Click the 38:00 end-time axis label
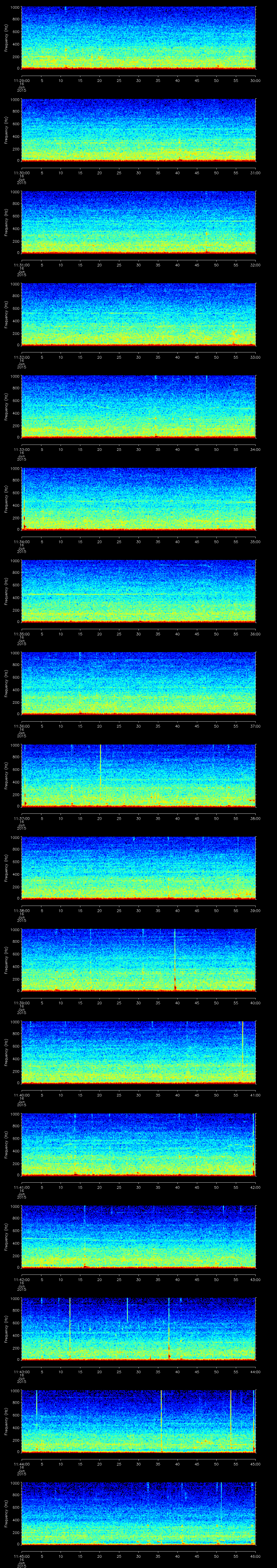Image resolution: width=277 pixels, height=1568 pixels. point(256,818)
